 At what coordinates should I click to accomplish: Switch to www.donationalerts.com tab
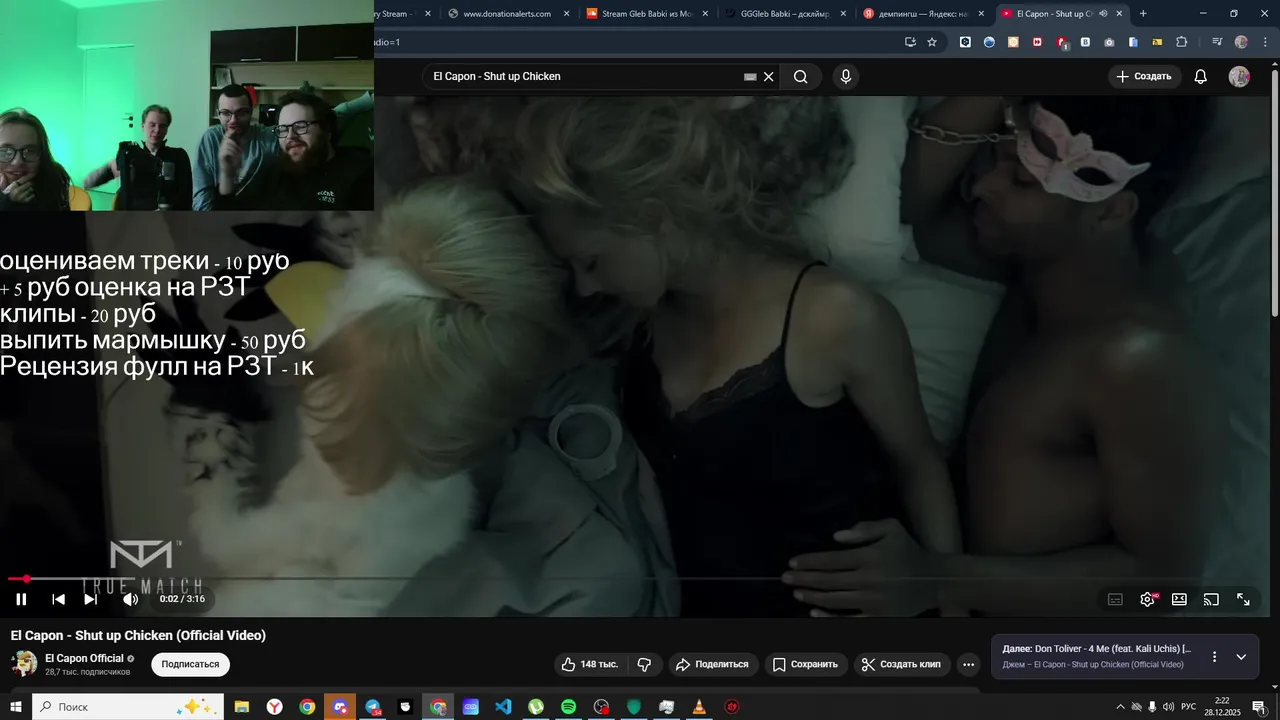pos(508,14)
